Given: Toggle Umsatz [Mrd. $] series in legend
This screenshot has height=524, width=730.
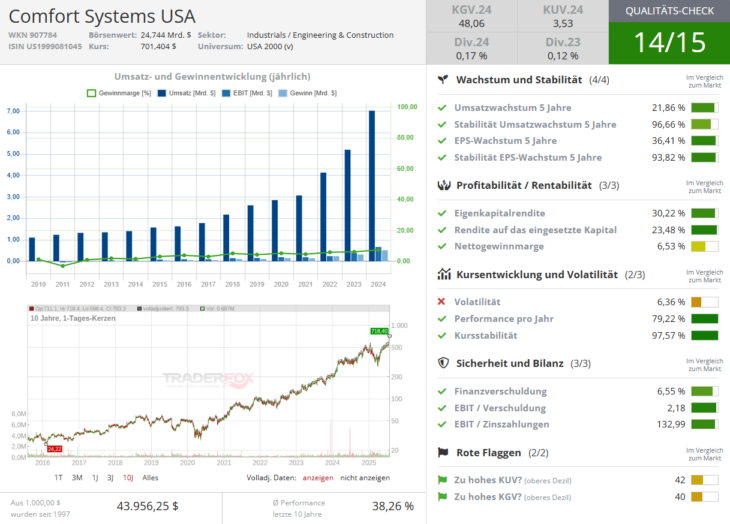Looking at the screenshot, I should tap(187, 93).
